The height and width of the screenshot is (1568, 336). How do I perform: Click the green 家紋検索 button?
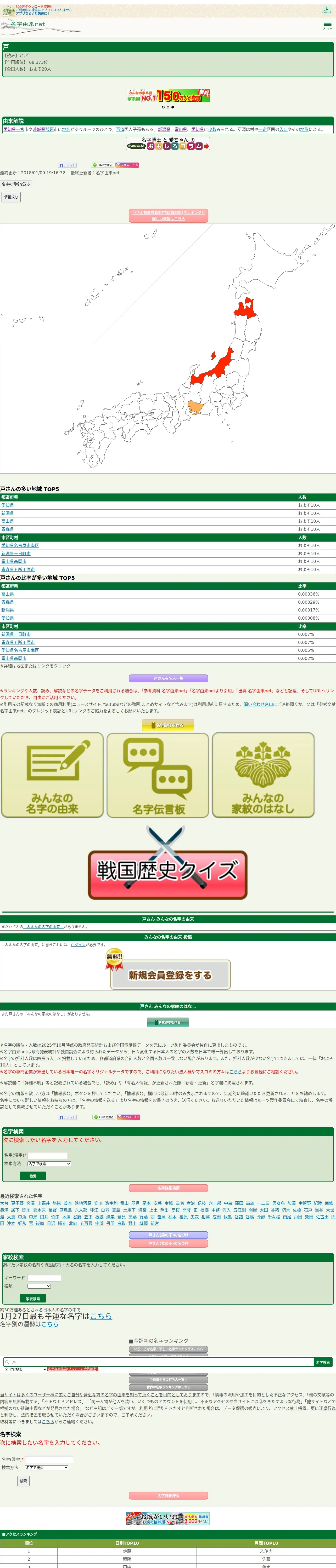pyautogui.click(x=33, y=1298)
